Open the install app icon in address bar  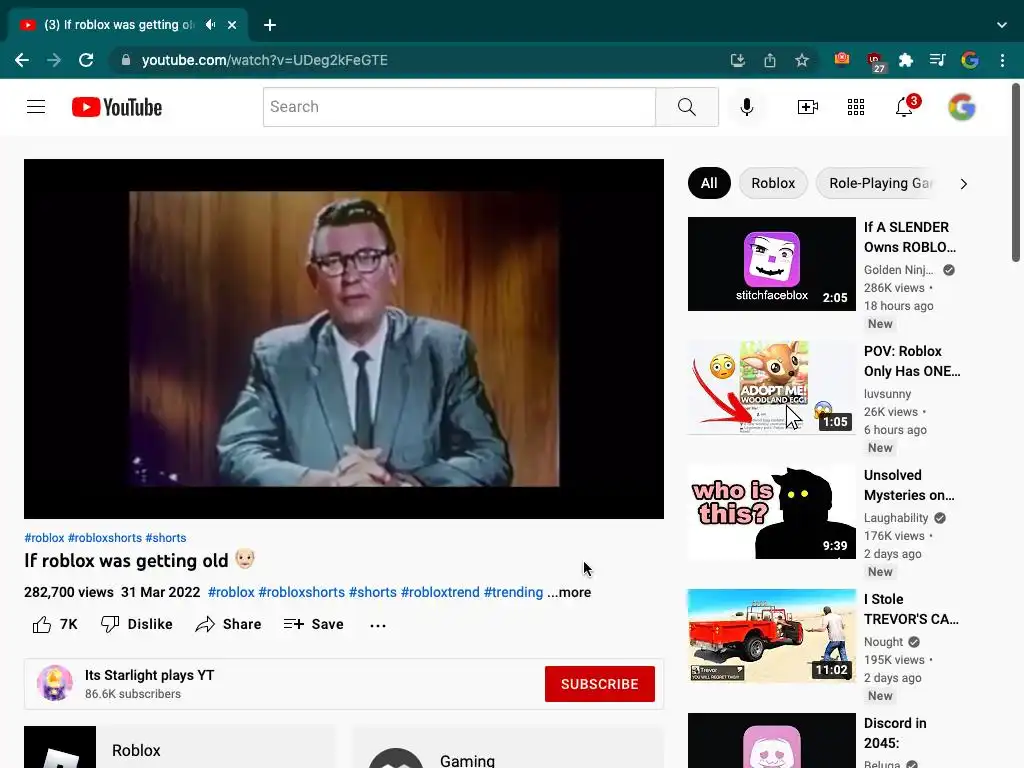coord(738,60)
